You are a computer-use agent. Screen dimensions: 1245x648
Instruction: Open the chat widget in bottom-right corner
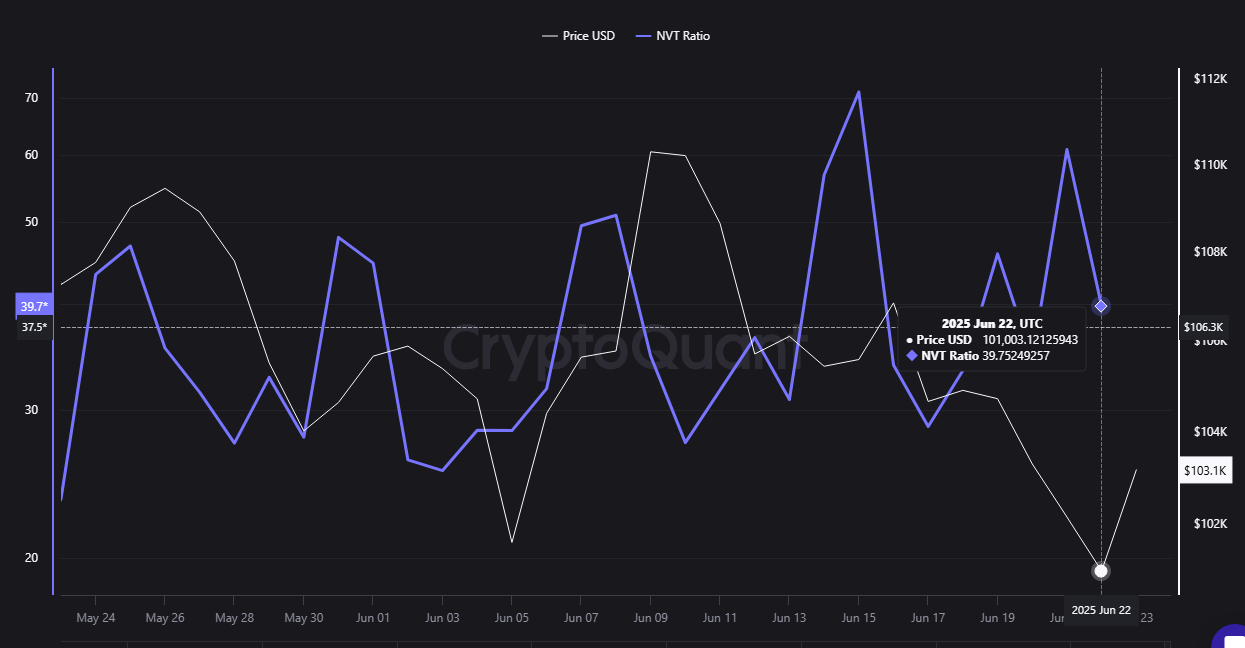(x=1231, y=637)
